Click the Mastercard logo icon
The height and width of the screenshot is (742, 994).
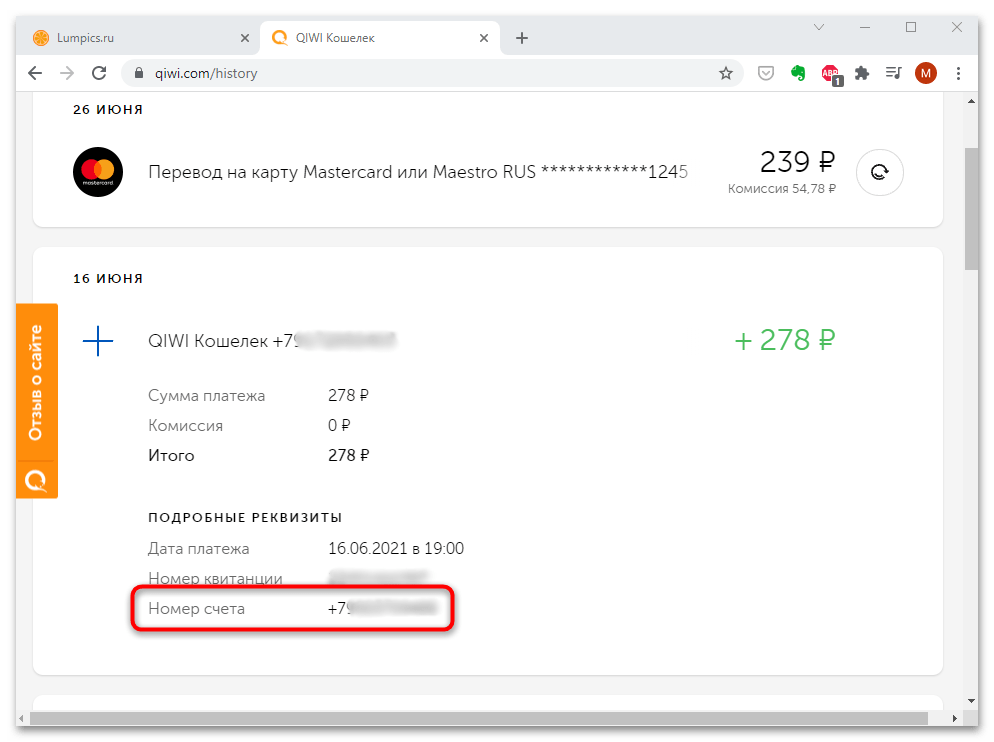pyautogui.click(x=98, y=172)
